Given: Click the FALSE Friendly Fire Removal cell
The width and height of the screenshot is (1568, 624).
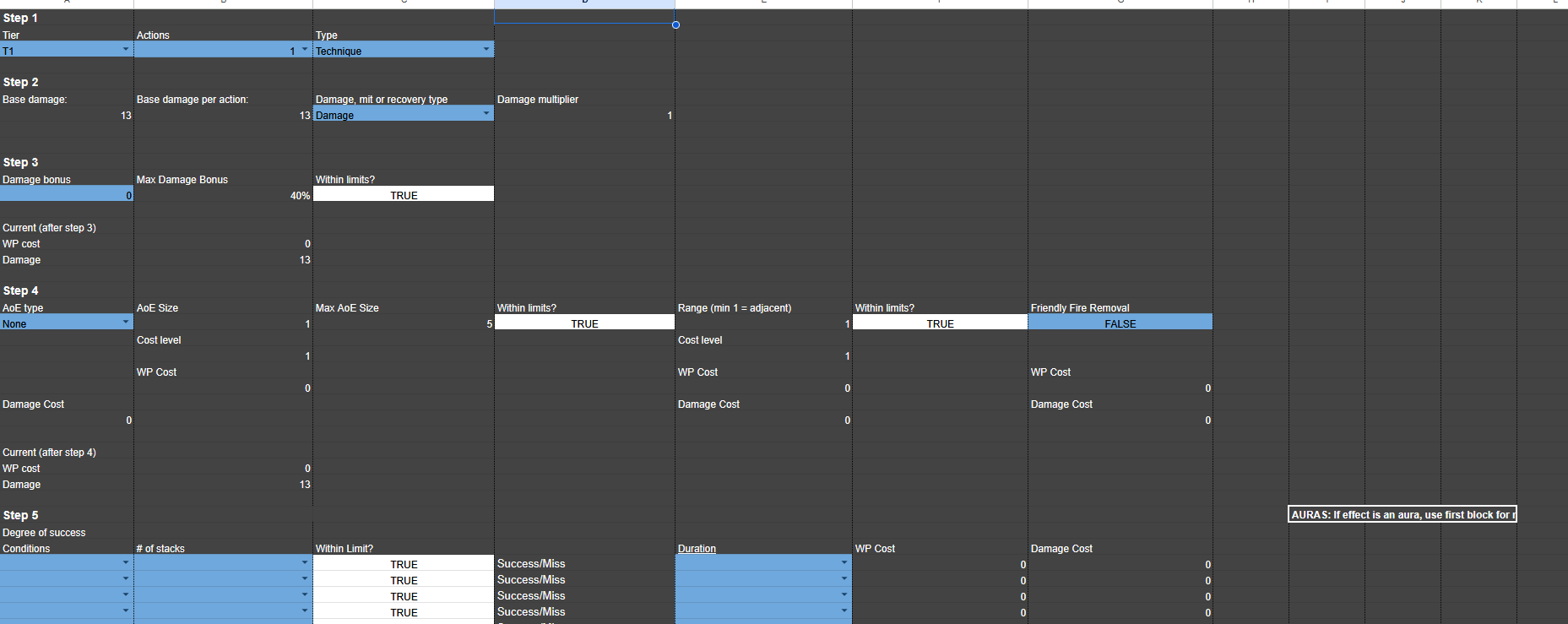Looking at the screenshot, I should click(x=1120, y=323).
